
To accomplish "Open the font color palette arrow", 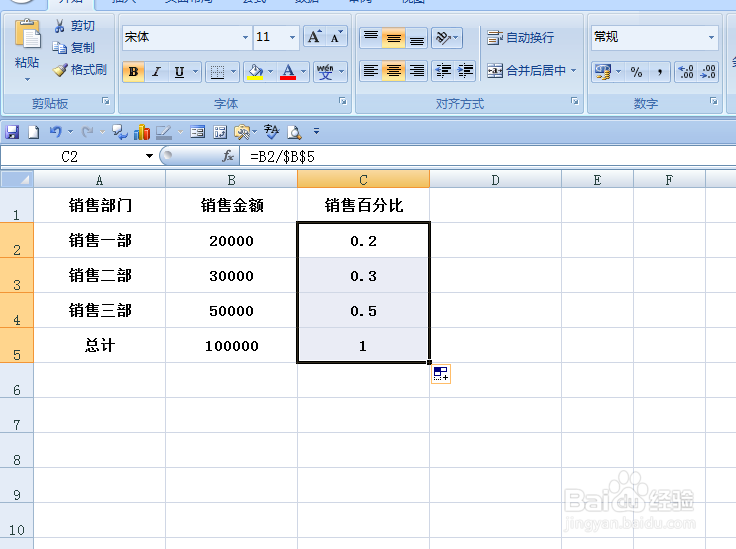I will (x=304, y=72).
